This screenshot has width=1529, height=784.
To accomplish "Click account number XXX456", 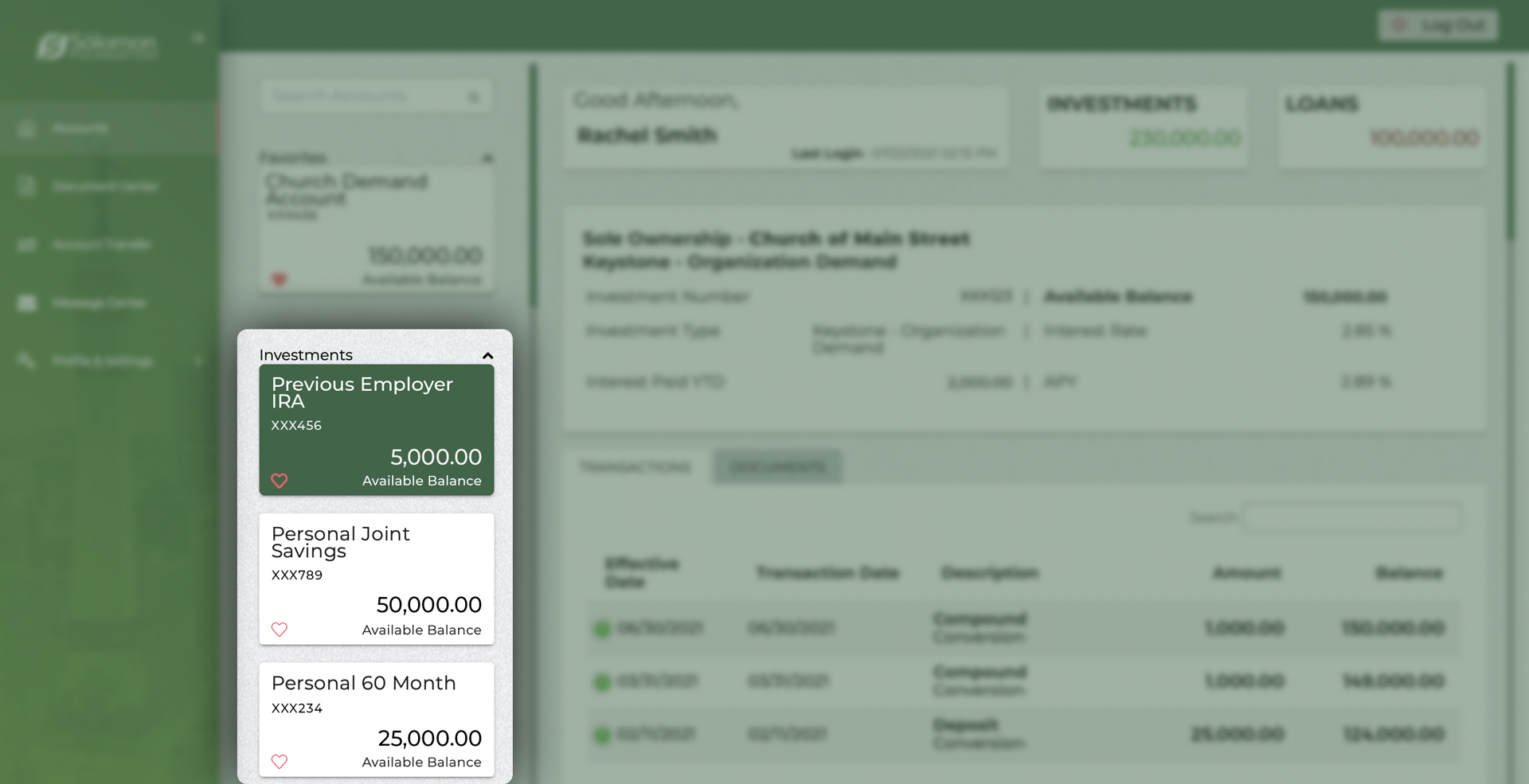I will [296, 426].
